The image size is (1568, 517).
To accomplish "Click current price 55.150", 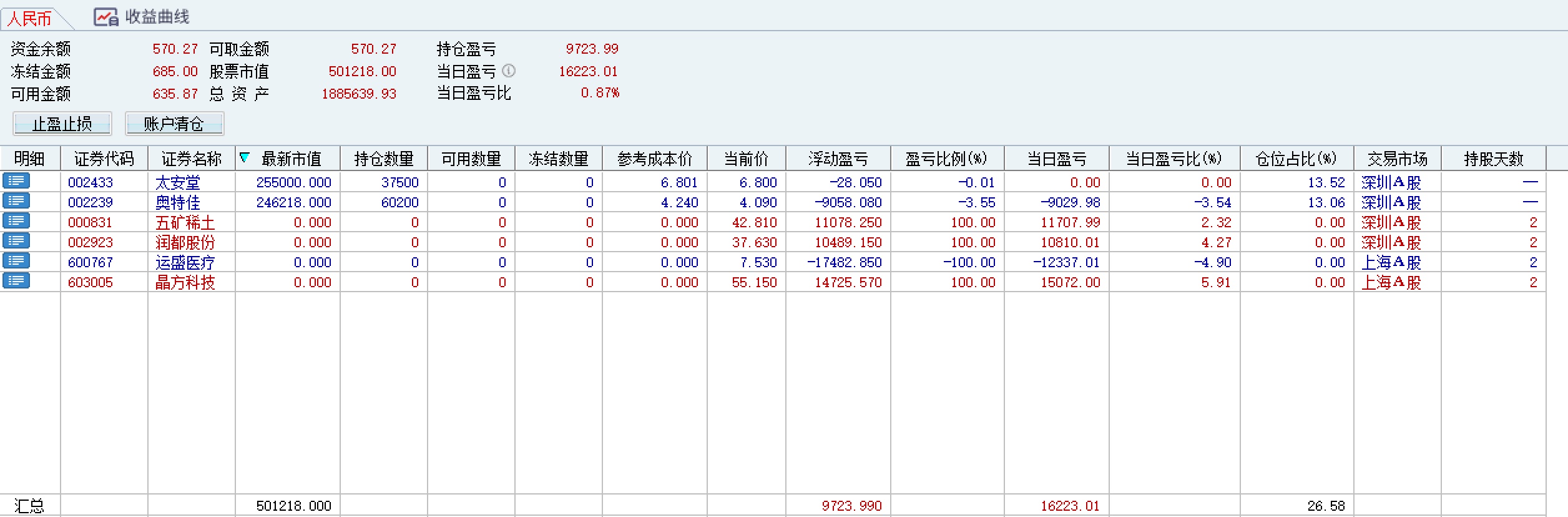I will [755, 282].
